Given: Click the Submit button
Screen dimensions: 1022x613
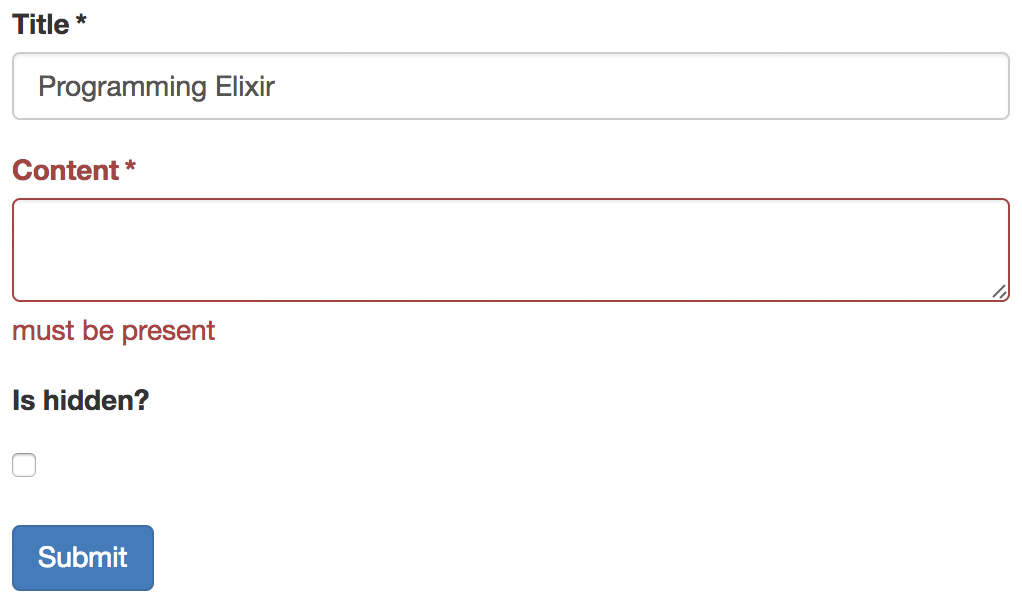Looking at the screenshot, I should 83,558.
